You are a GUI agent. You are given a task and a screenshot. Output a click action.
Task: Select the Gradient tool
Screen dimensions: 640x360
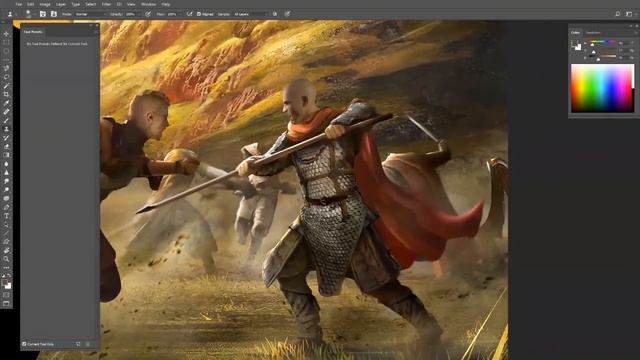coord(6,155)
